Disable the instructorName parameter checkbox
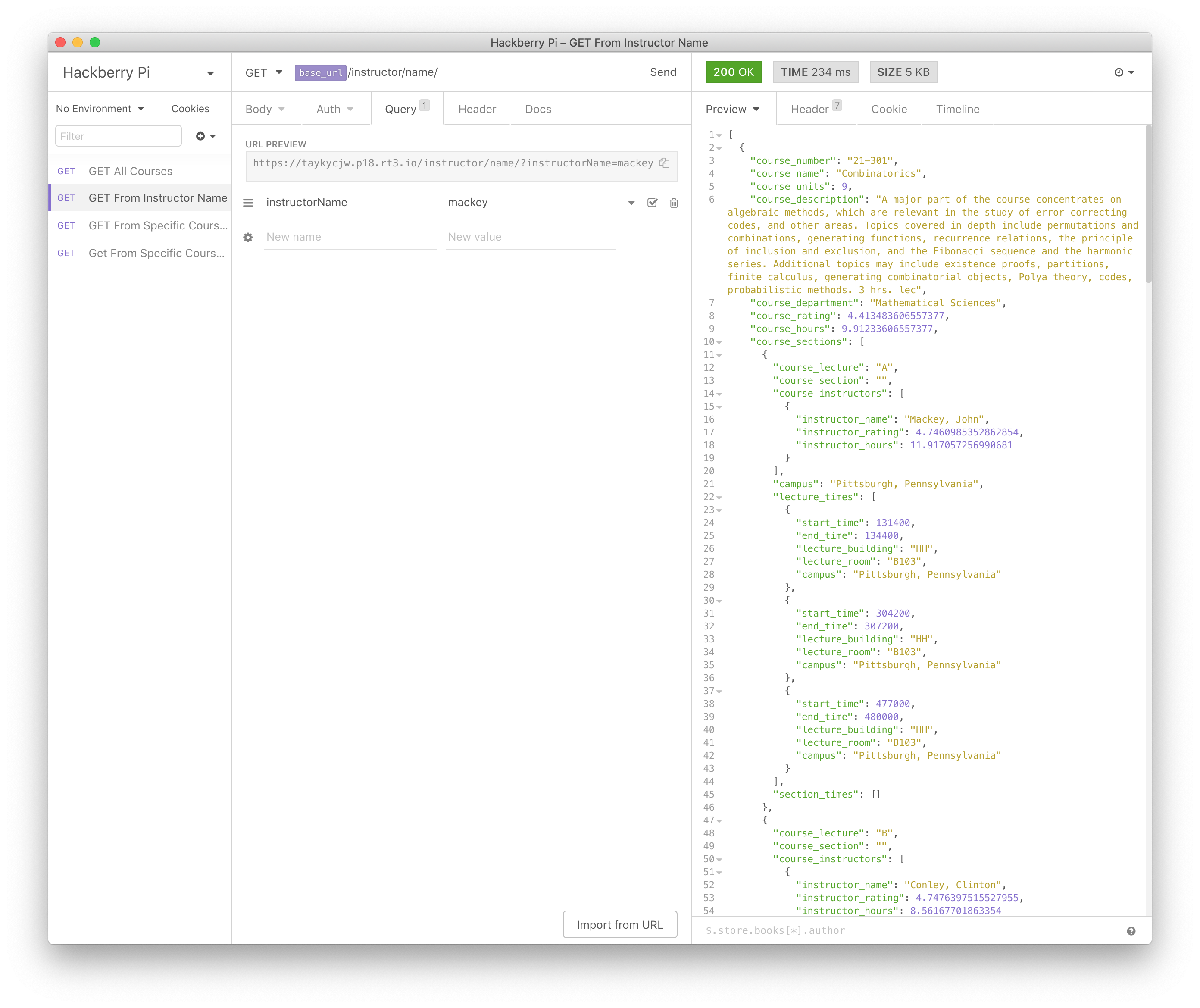The image size is (1200, 1008). point(652,203)
